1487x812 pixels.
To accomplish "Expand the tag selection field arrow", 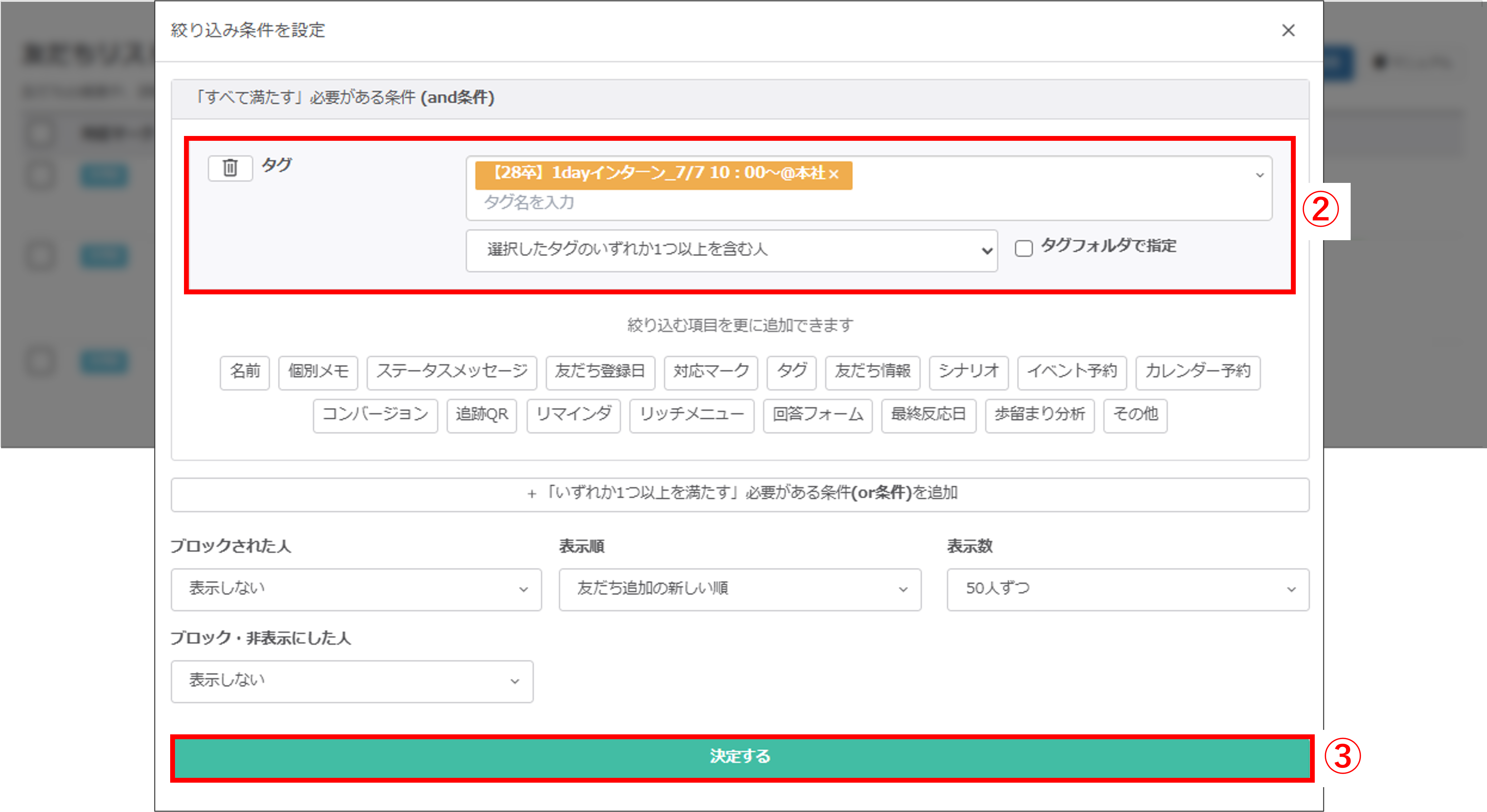I will coord(1260,175).
